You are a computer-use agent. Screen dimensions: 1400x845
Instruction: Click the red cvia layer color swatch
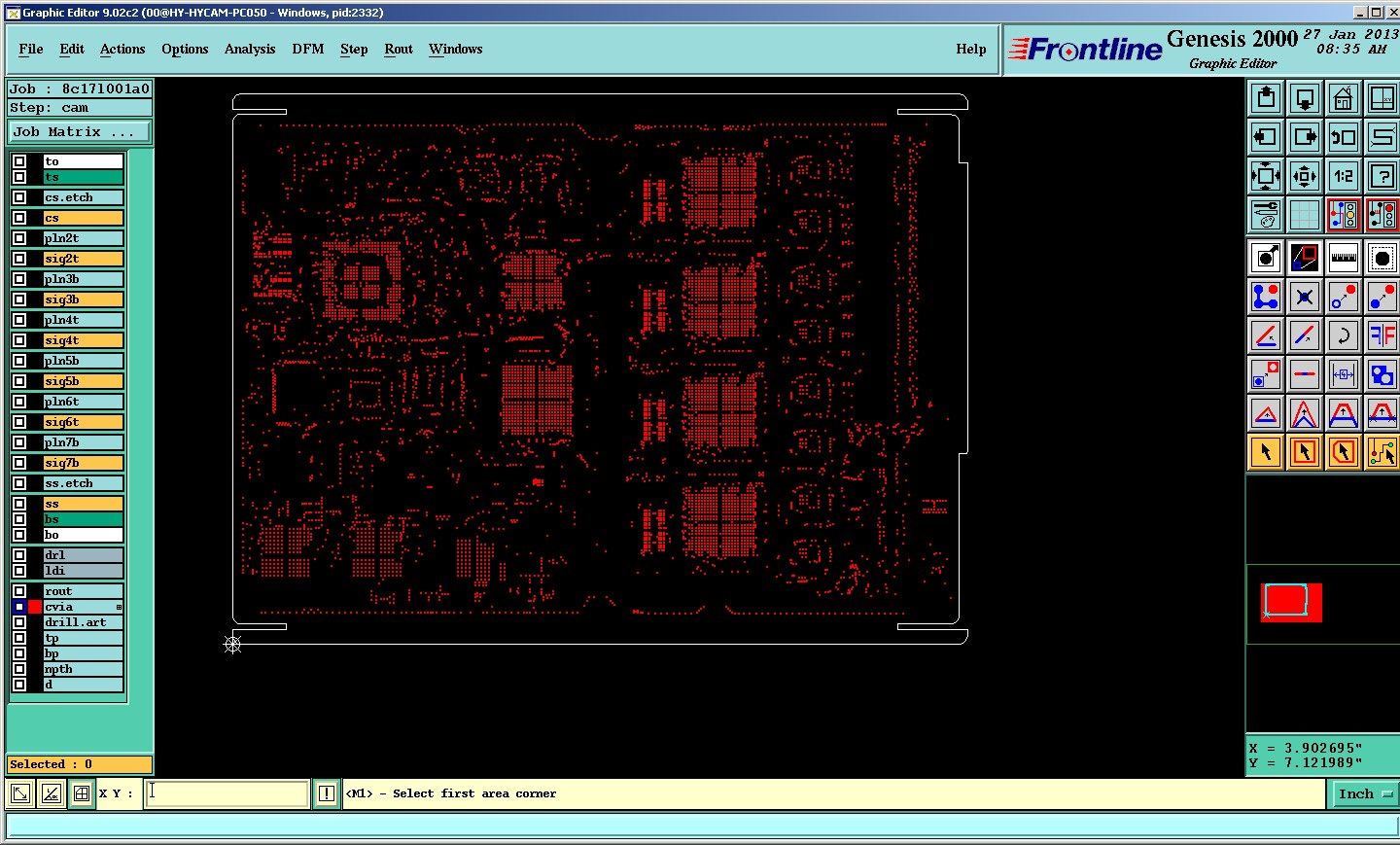click(x=35, y=607)
